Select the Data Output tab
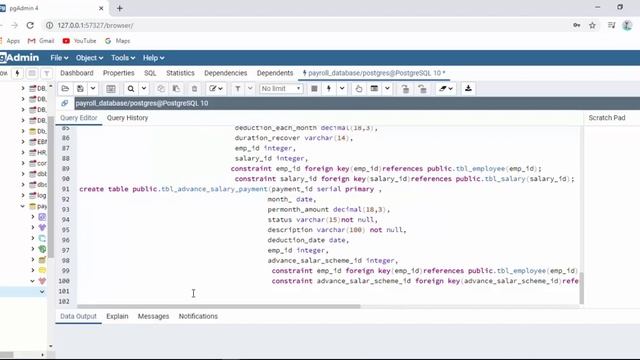 pyautogui.click(x=78, y=316)
